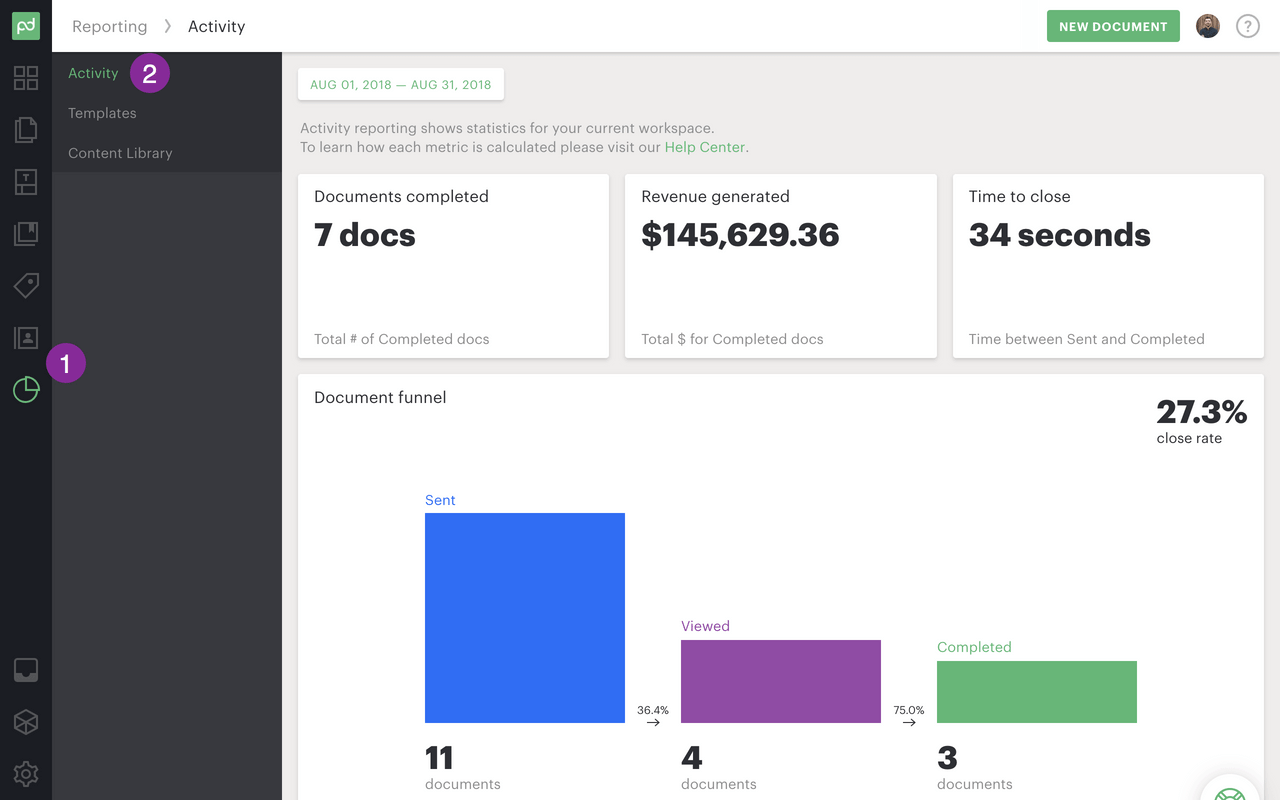Open the AUG 01 — AUG 31 date range selector
Screen dimensions: 1280x800
click(400, 84)
